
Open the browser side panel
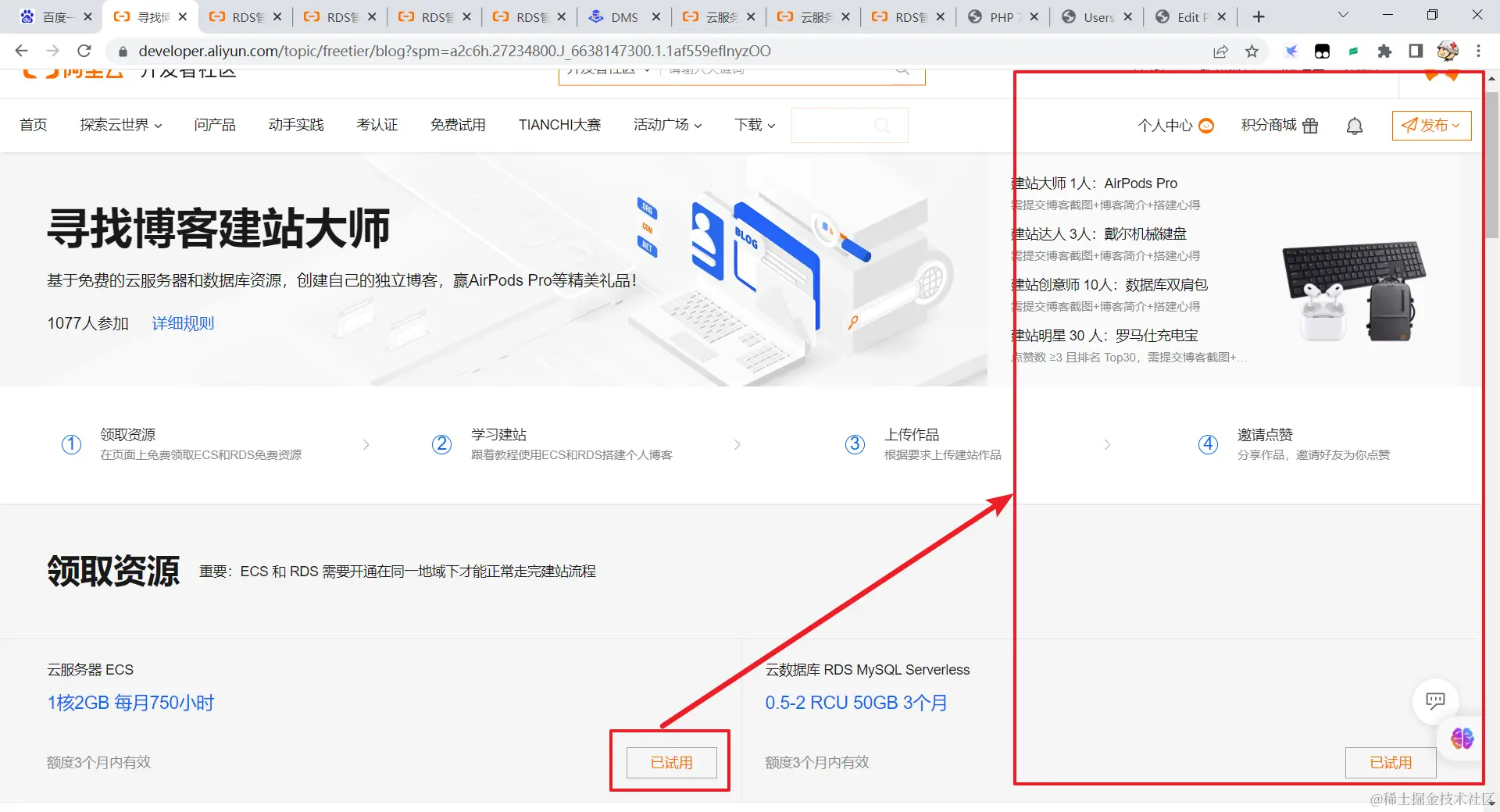coord(1416,51)
